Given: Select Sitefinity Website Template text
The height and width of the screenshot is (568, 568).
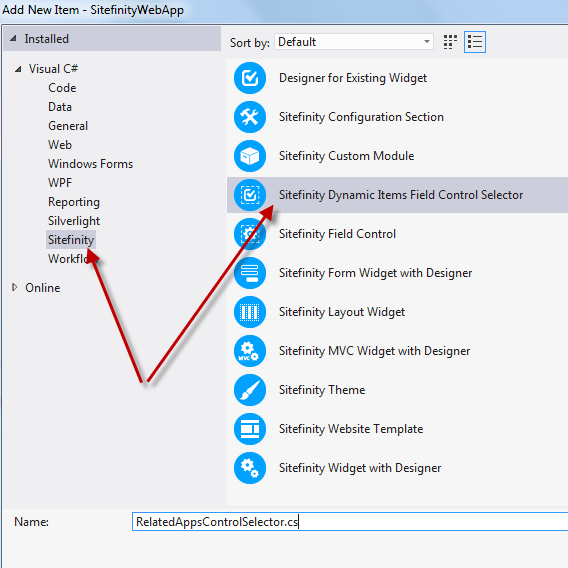Looking at the screenshot, I should click(351, 429).
